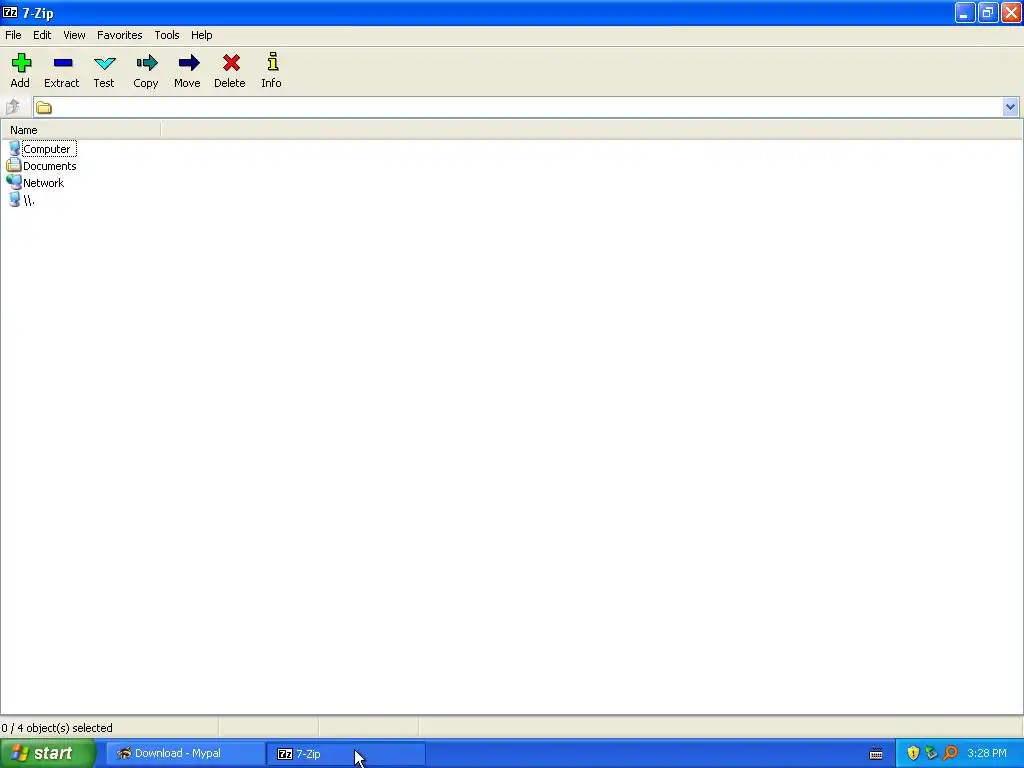
Task: Click inside the address path field
Action: pyautogui.click(x=526, y=107)
